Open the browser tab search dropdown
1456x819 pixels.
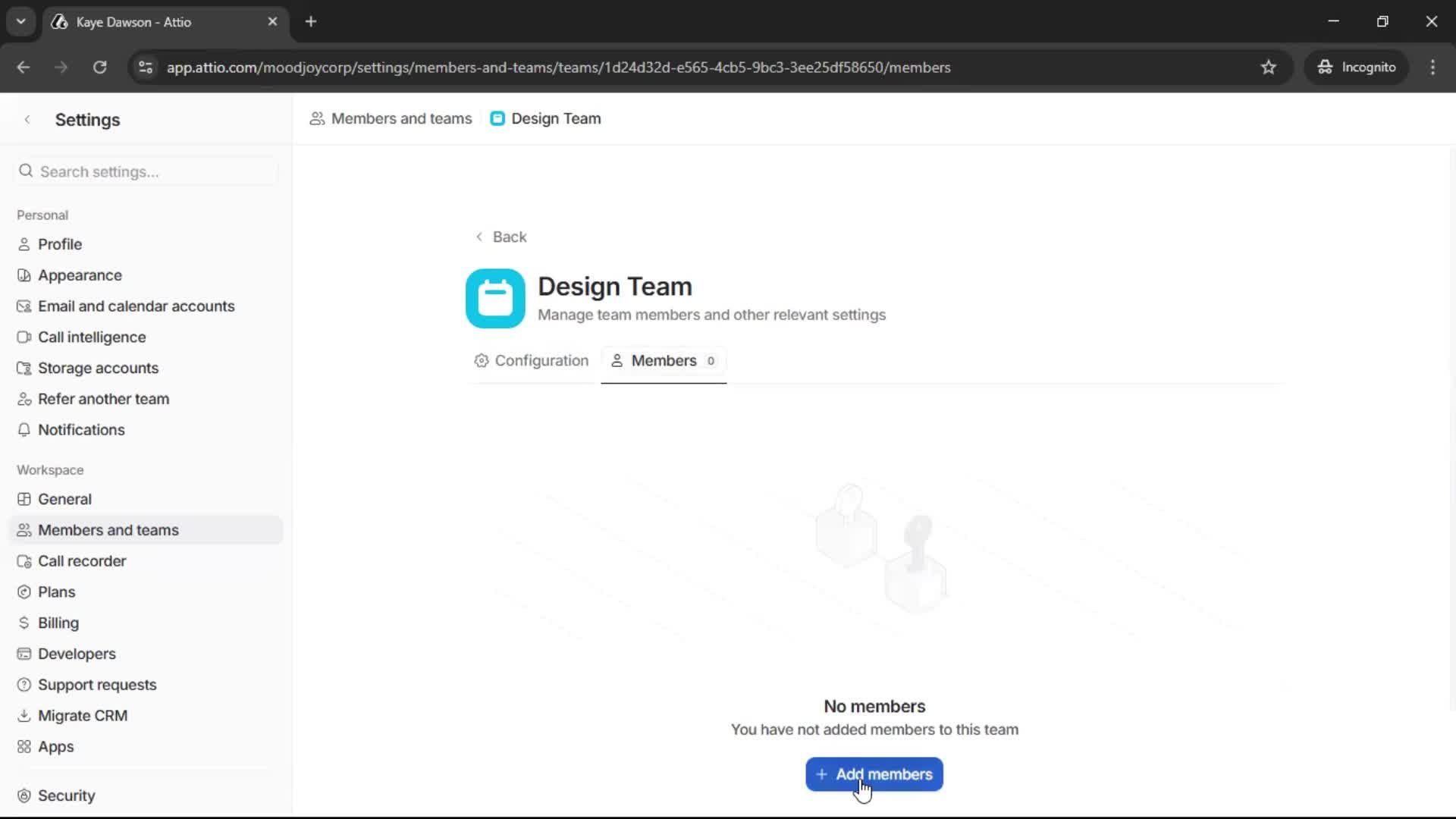pos(20,21)
